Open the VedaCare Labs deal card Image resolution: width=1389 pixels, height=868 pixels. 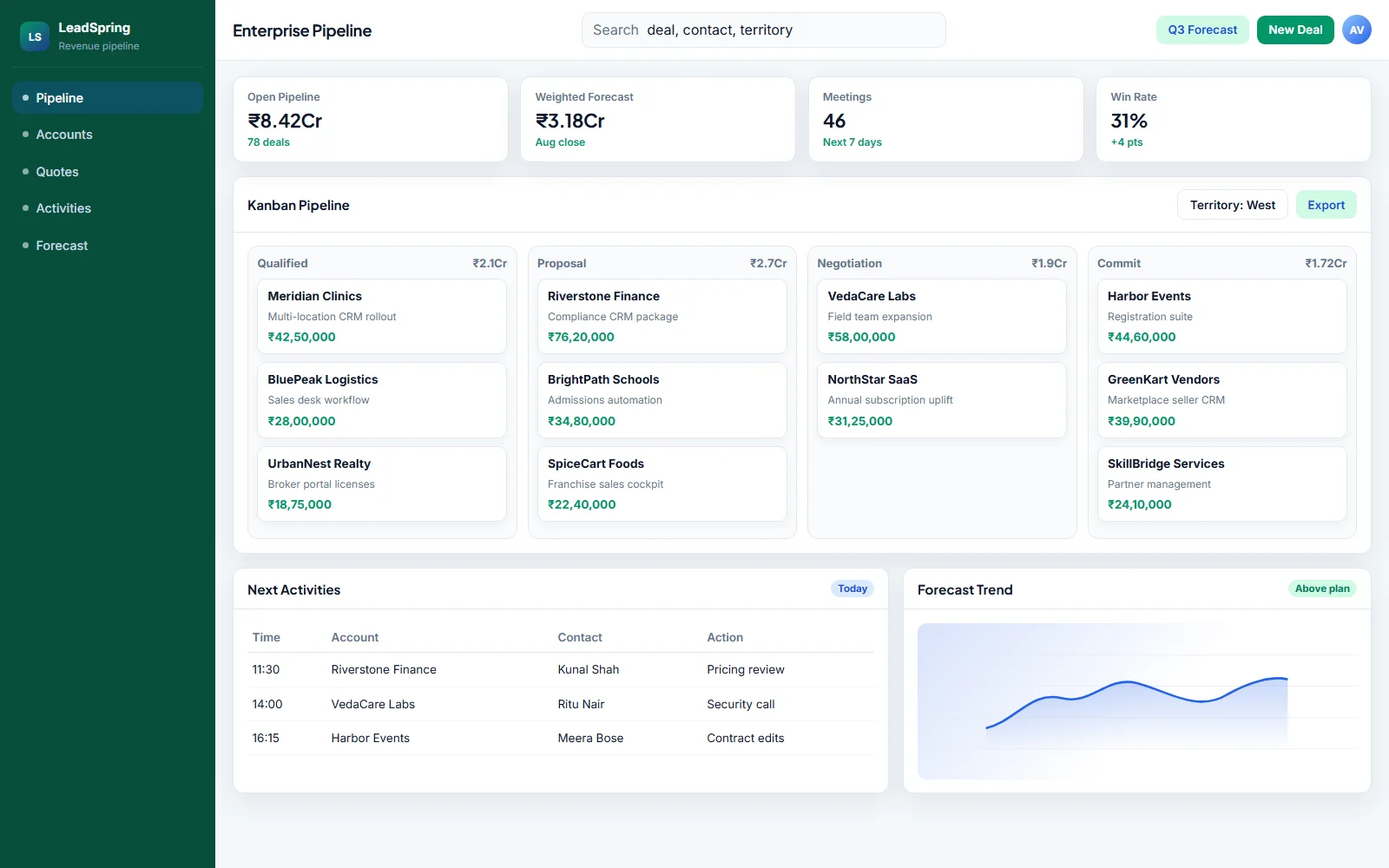point(942,316)
